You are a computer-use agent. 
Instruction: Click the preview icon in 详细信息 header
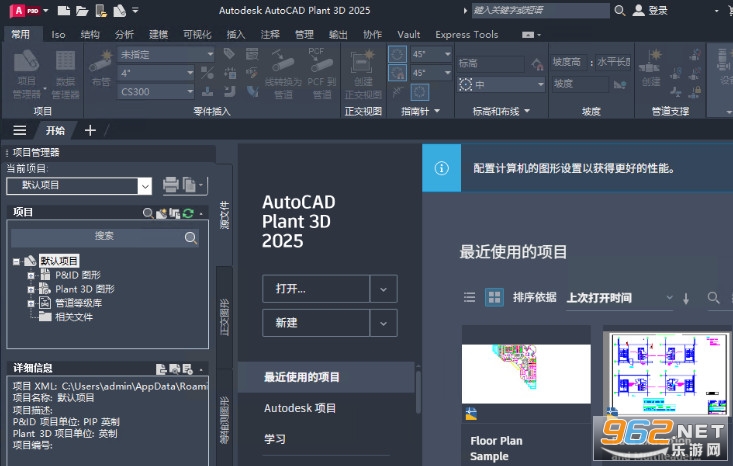(x=174, y=369)
